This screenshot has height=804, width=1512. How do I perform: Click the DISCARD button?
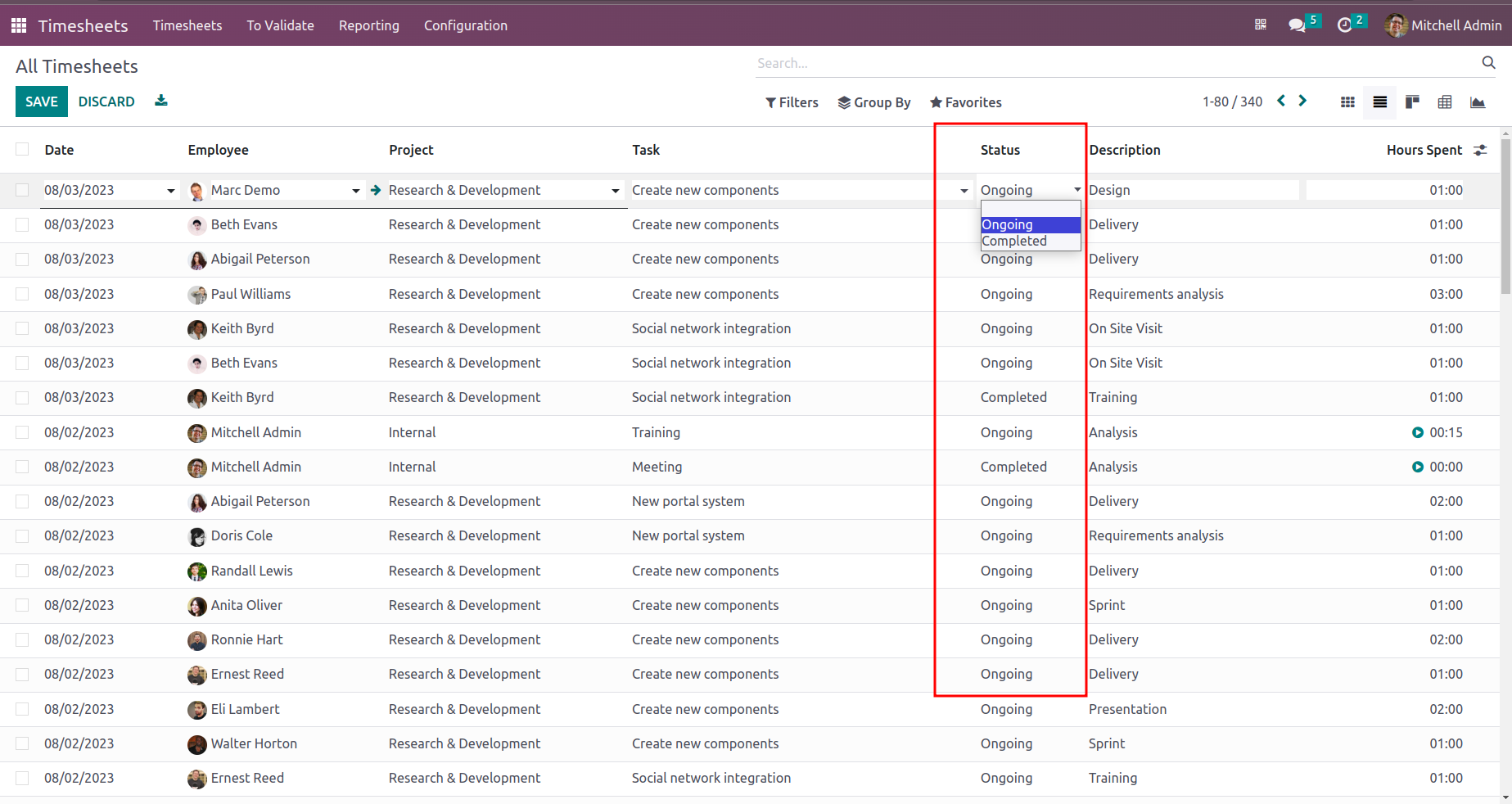(106, 102)
